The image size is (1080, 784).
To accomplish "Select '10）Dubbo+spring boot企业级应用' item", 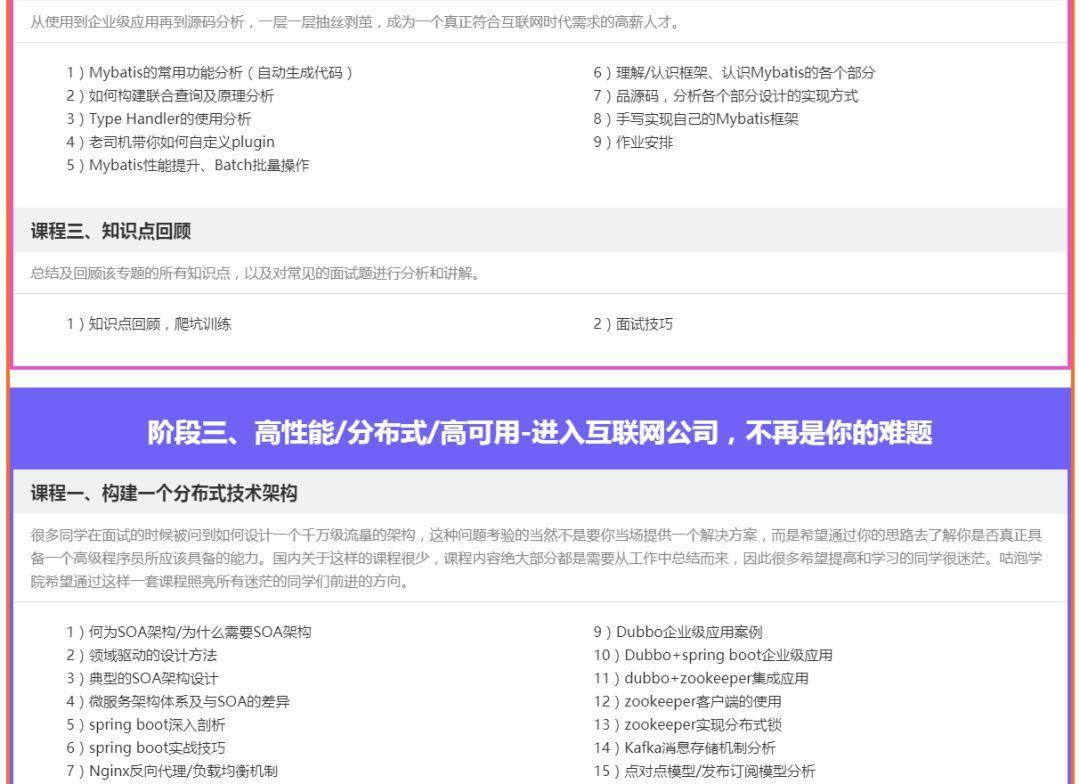I will pyautogui.click(x=713, y=655).
